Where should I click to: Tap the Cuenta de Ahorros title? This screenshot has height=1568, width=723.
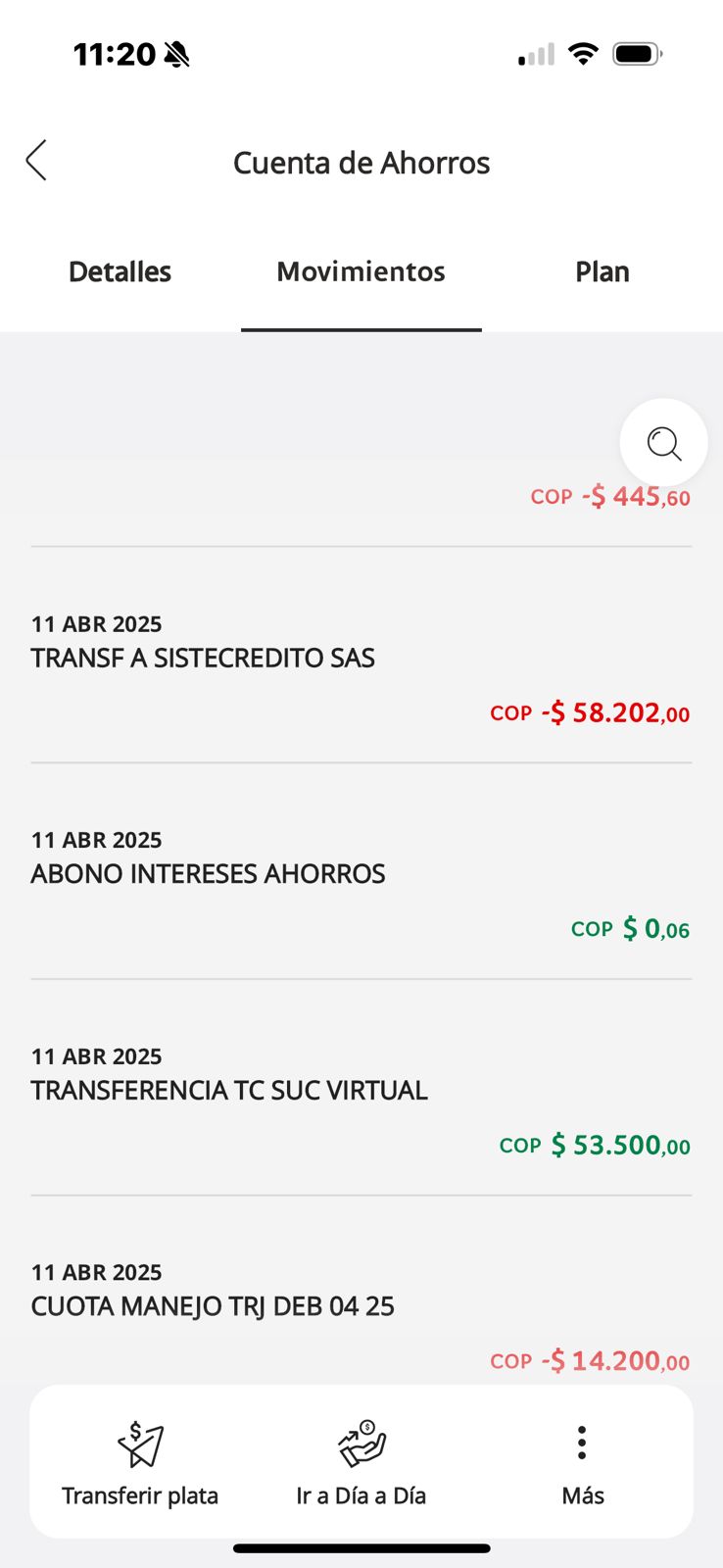pyautogui.click(x=361, y=163)
